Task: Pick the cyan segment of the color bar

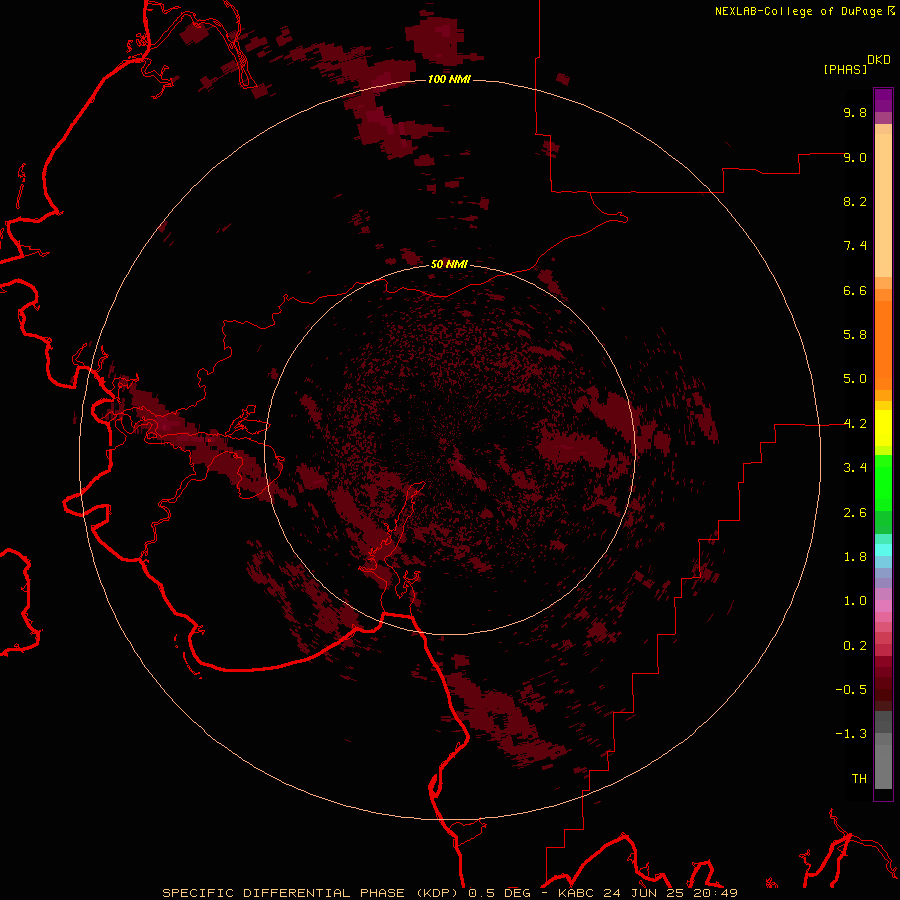Action: (x=883, y=549)
